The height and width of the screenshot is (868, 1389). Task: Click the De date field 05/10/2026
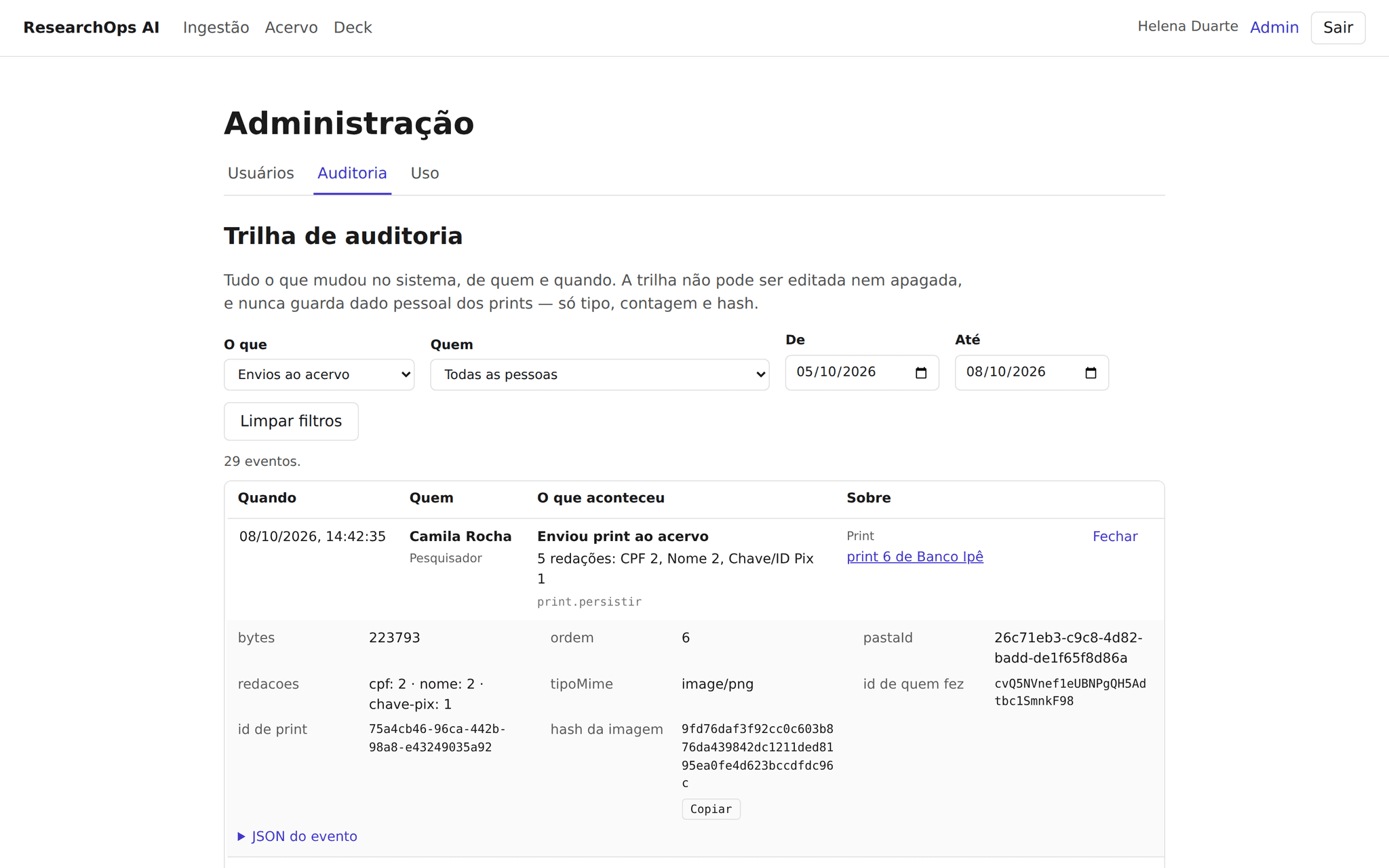[862, 372]
